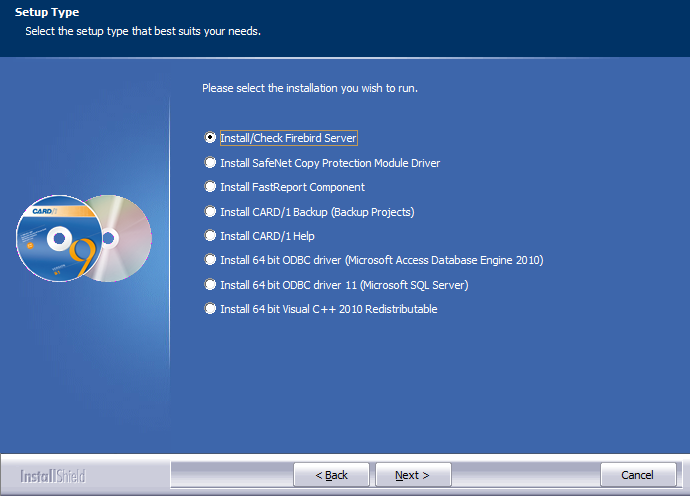Cancel the installation
Image resolution: width=690 pixels, height=496 pixels.
[x=638, y=475]
